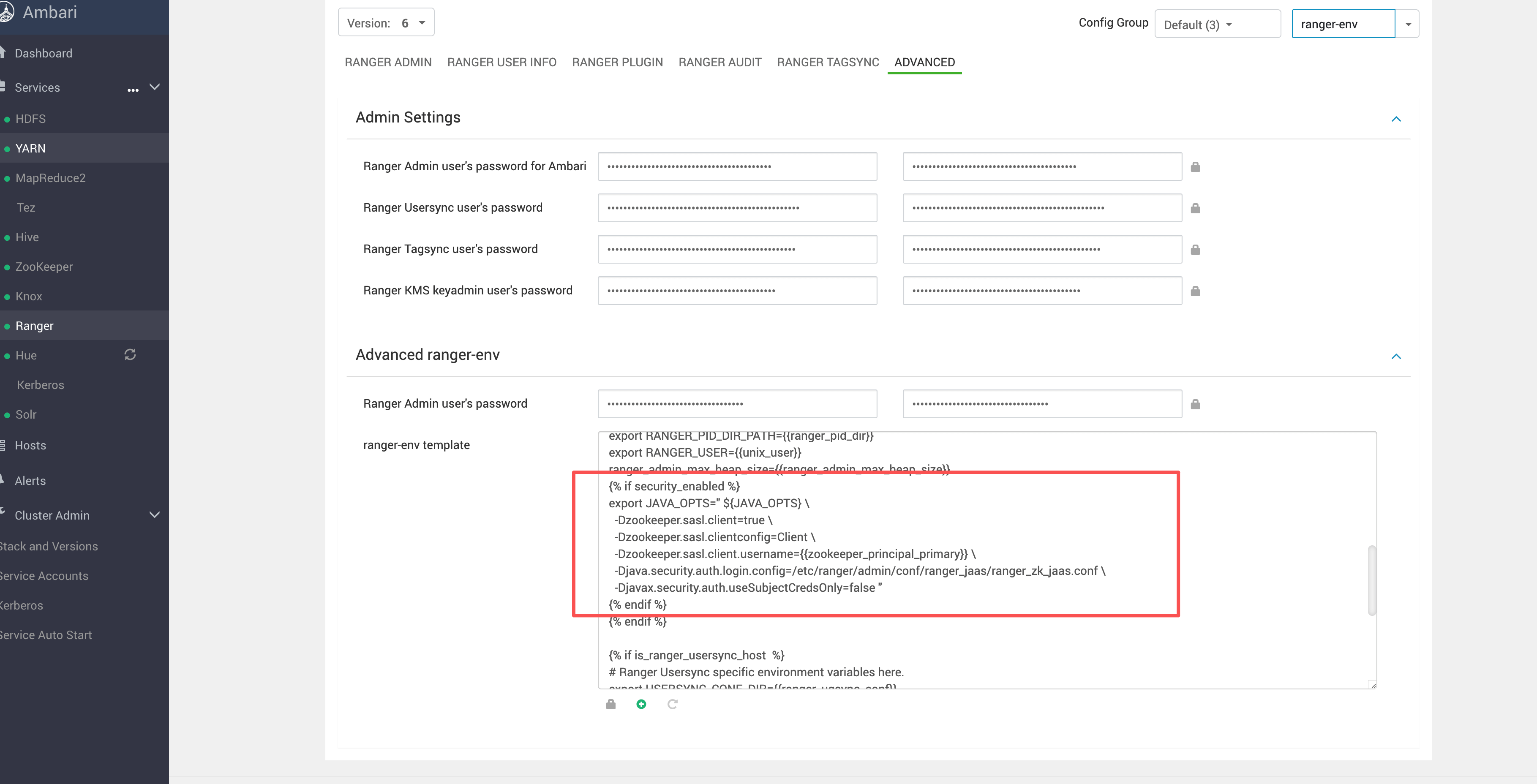Click the lock icon beside KMS keadmin password

[1195, 291]
